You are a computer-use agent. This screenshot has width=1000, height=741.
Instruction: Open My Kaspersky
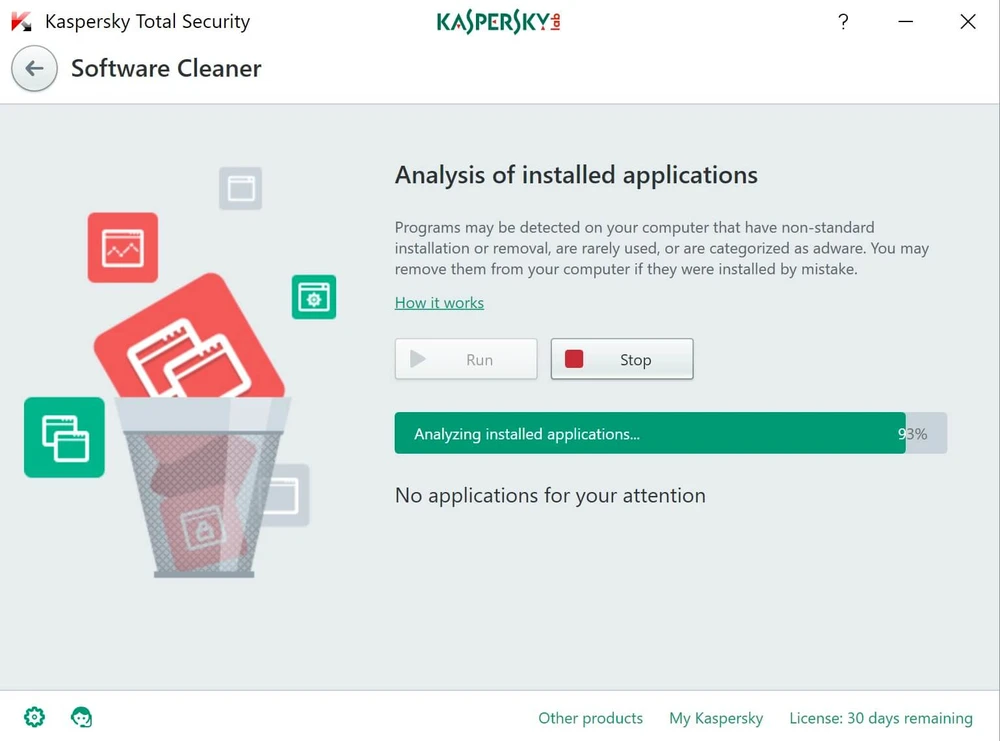coord(716,718)
